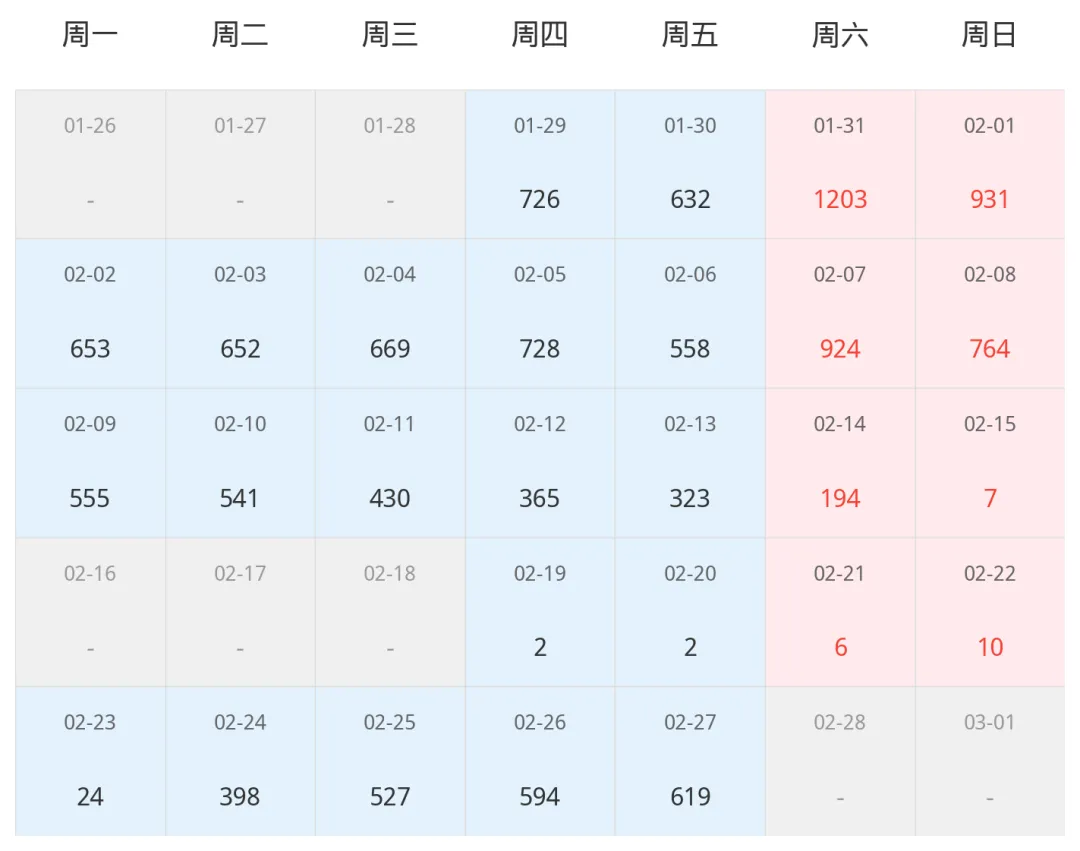Viewport: 1080px width, 851px height.
Task: Click the 02-19 cell showing 2
Action: 540,612
